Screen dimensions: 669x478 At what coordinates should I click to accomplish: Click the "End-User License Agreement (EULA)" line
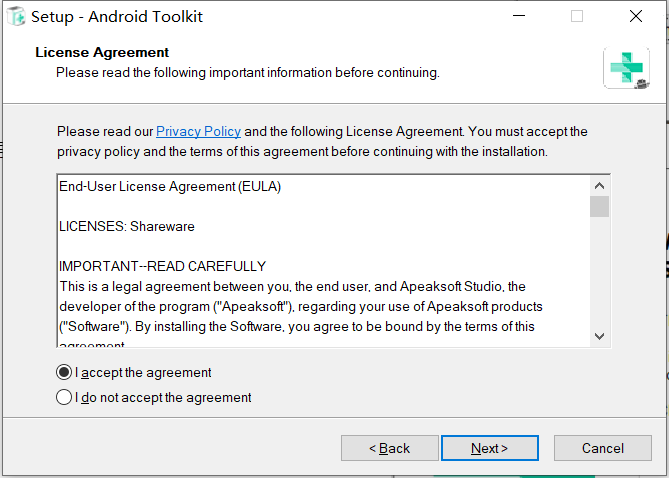click(170, 187)
